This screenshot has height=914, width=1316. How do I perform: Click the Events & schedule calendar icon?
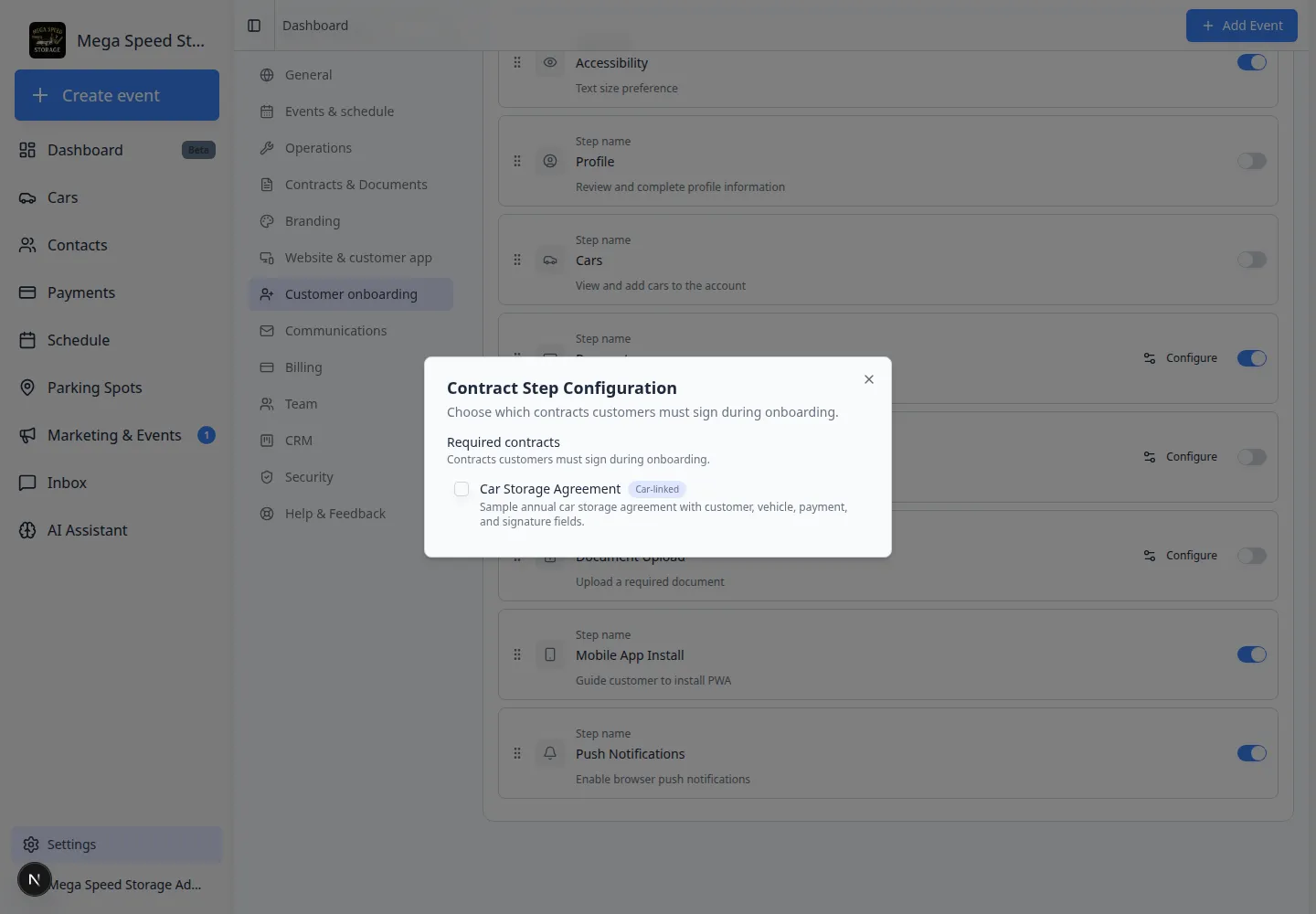pos(267,112)
